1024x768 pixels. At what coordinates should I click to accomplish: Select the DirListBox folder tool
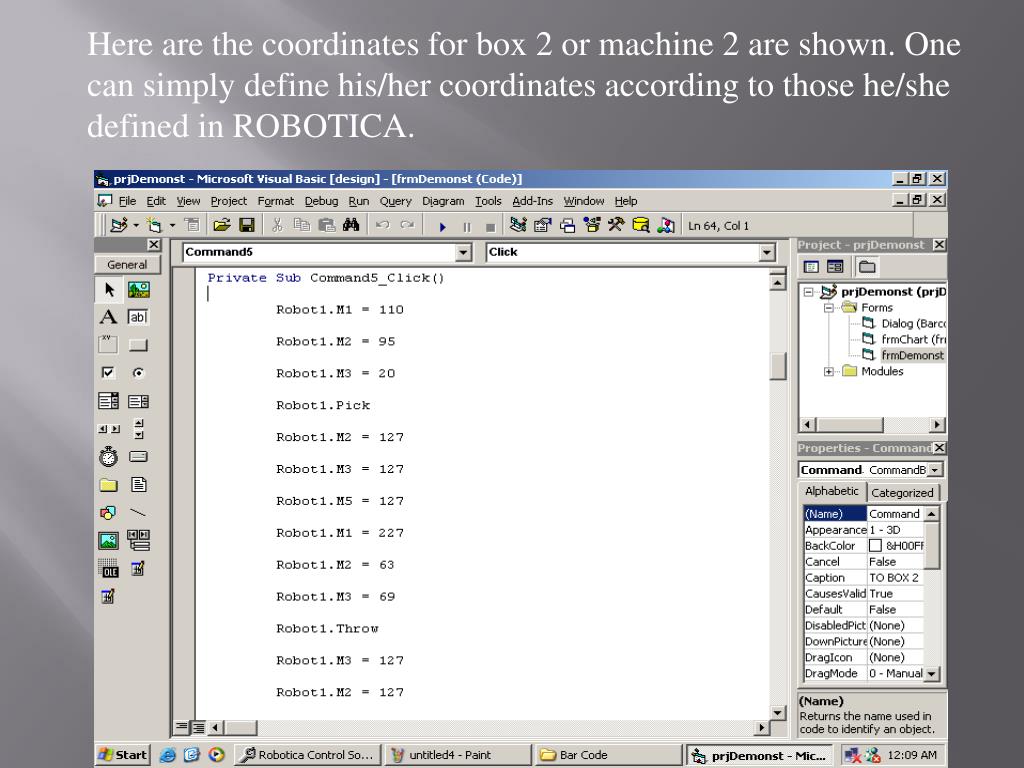click(x=108, y=485)
